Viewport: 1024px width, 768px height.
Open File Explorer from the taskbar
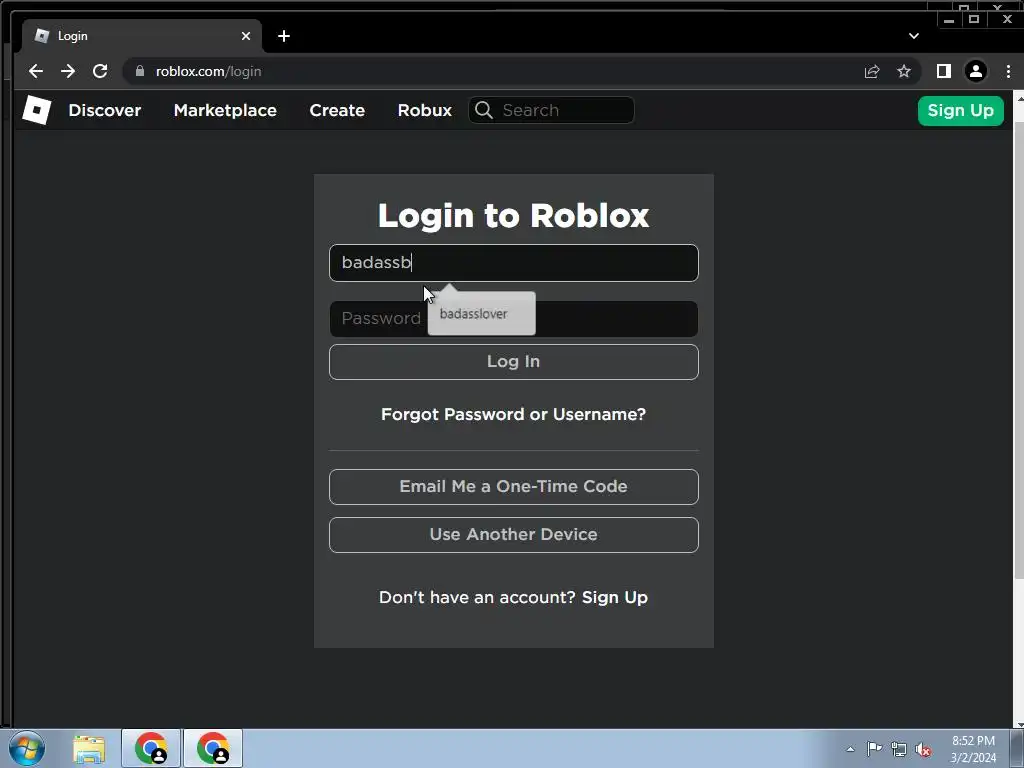pos(89,748)
